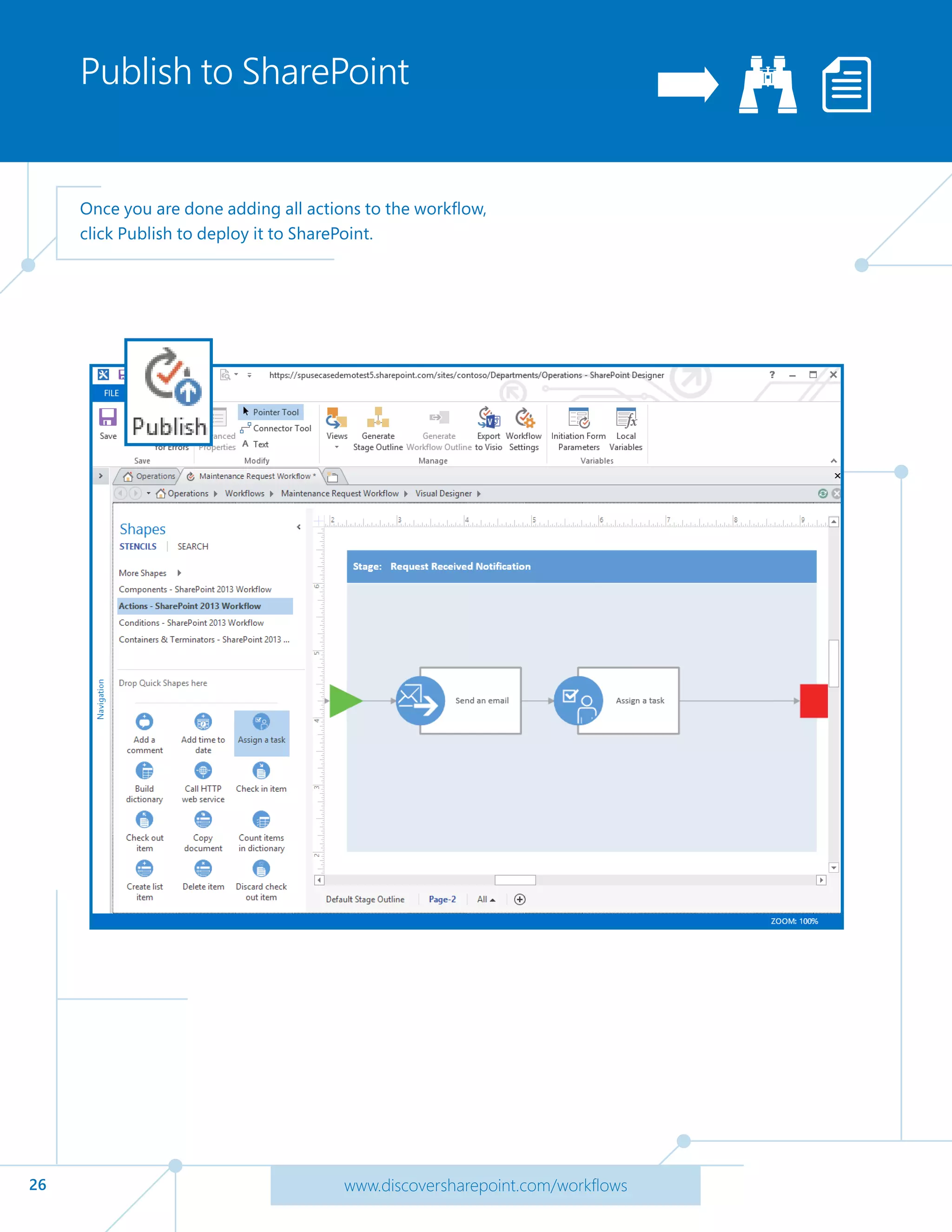Open the Page-2 tab

[x=442, y=899]
